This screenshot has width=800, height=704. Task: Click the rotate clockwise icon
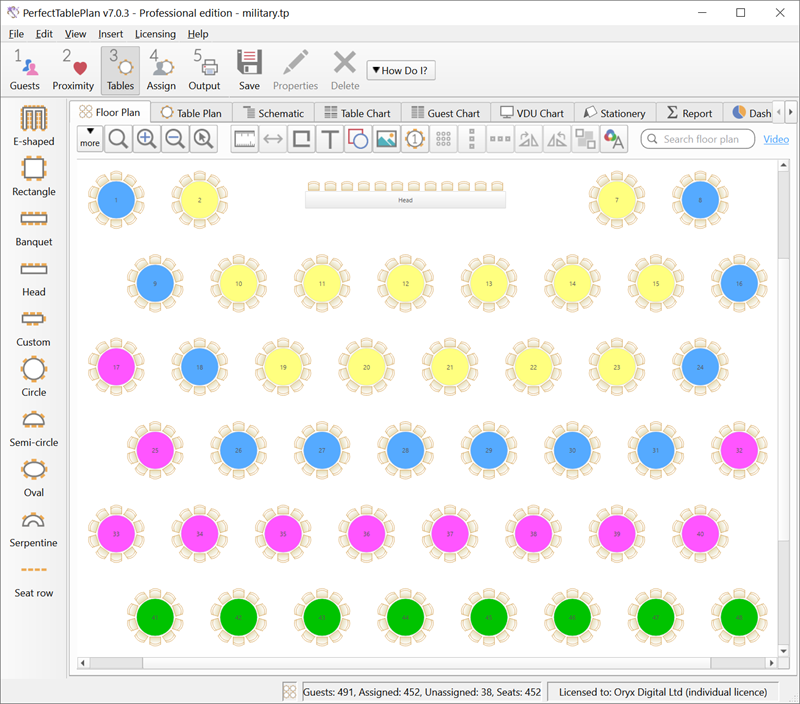(x=529, y=139)
